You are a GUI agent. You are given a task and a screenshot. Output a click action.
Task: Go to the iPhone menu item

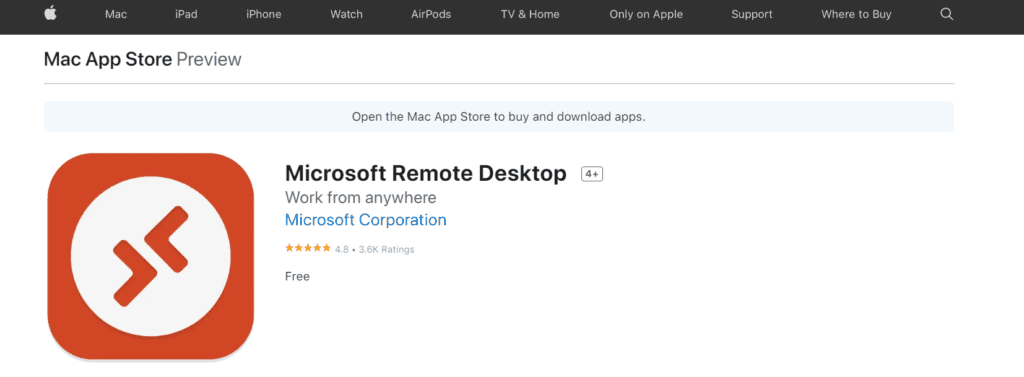click(263, 14)
